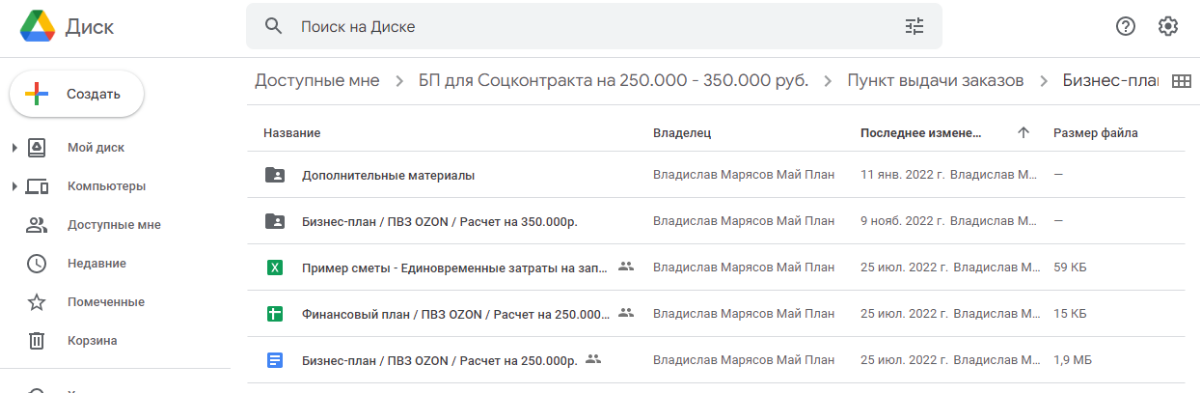Open the Помеченные star icon

(x=37, y=302)
